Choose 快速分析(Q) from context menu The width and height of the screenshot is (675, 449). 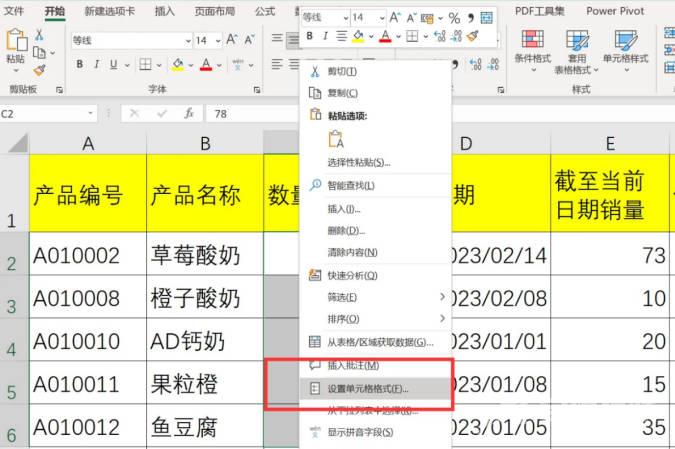[x=375, y=276]
